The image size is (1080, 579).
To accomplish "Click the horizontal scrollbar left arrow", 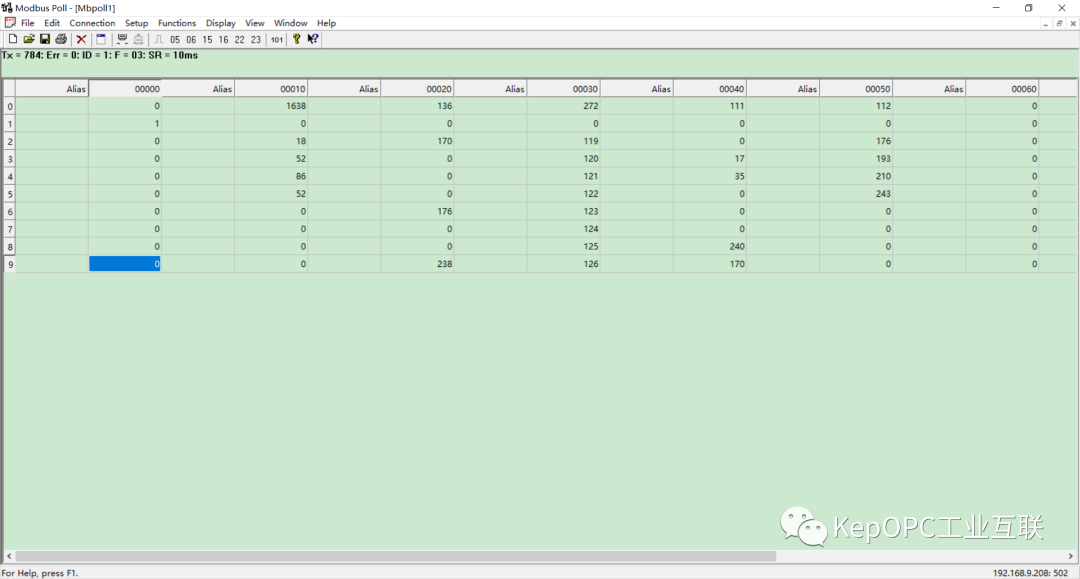I will tap(9, 556).
